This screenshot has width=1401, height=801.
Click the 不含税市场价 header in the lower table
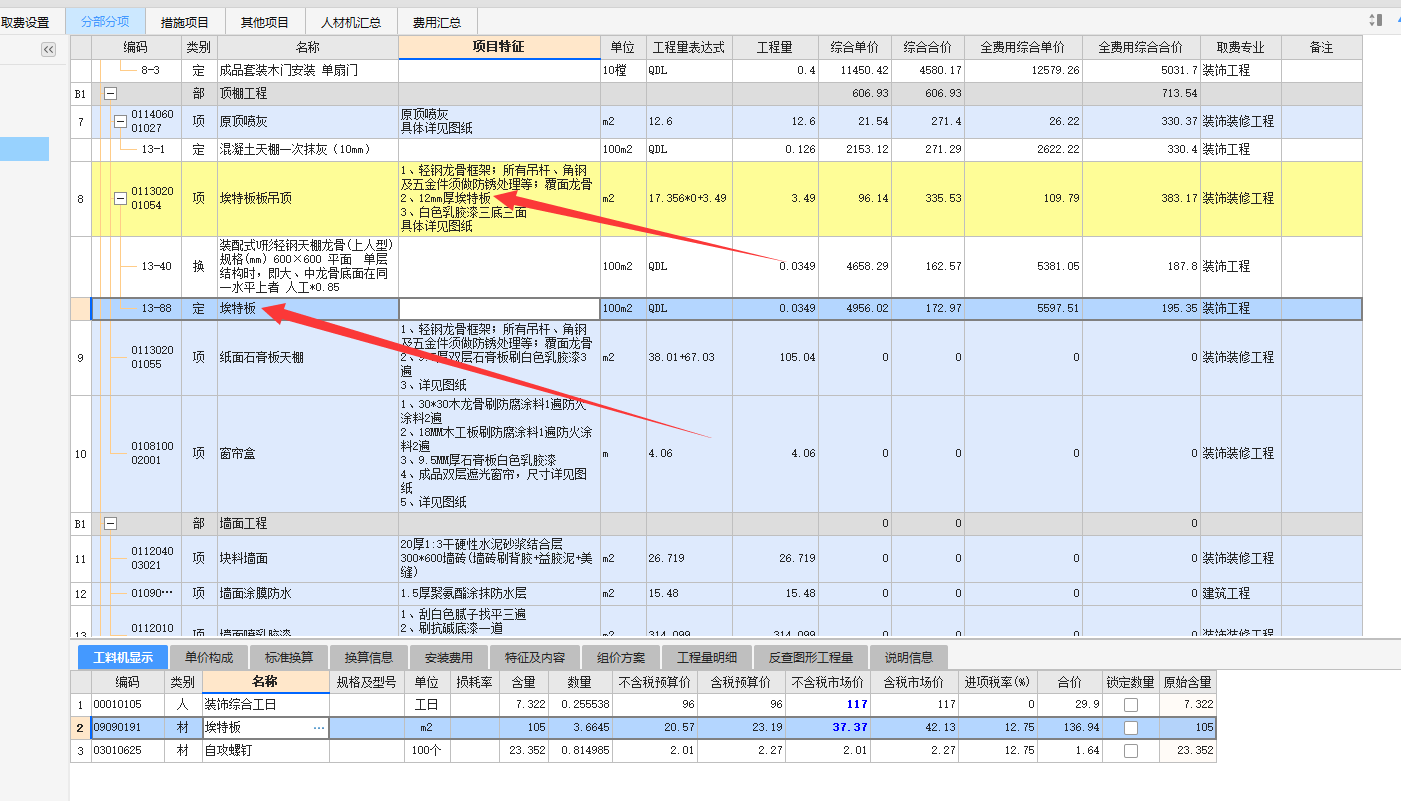click(x=827, y=682)
